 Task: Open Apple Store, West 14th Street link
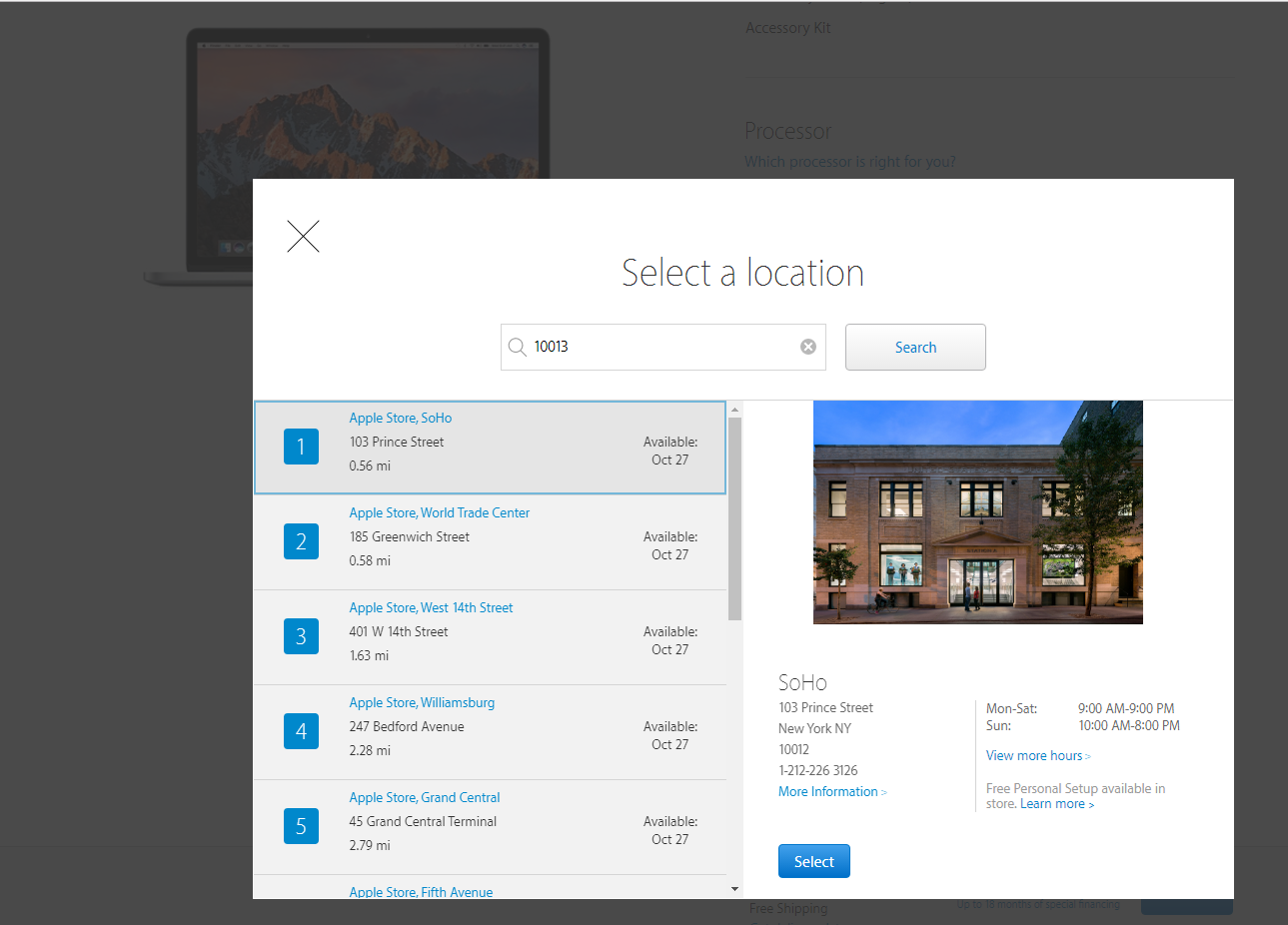[431, 607]
